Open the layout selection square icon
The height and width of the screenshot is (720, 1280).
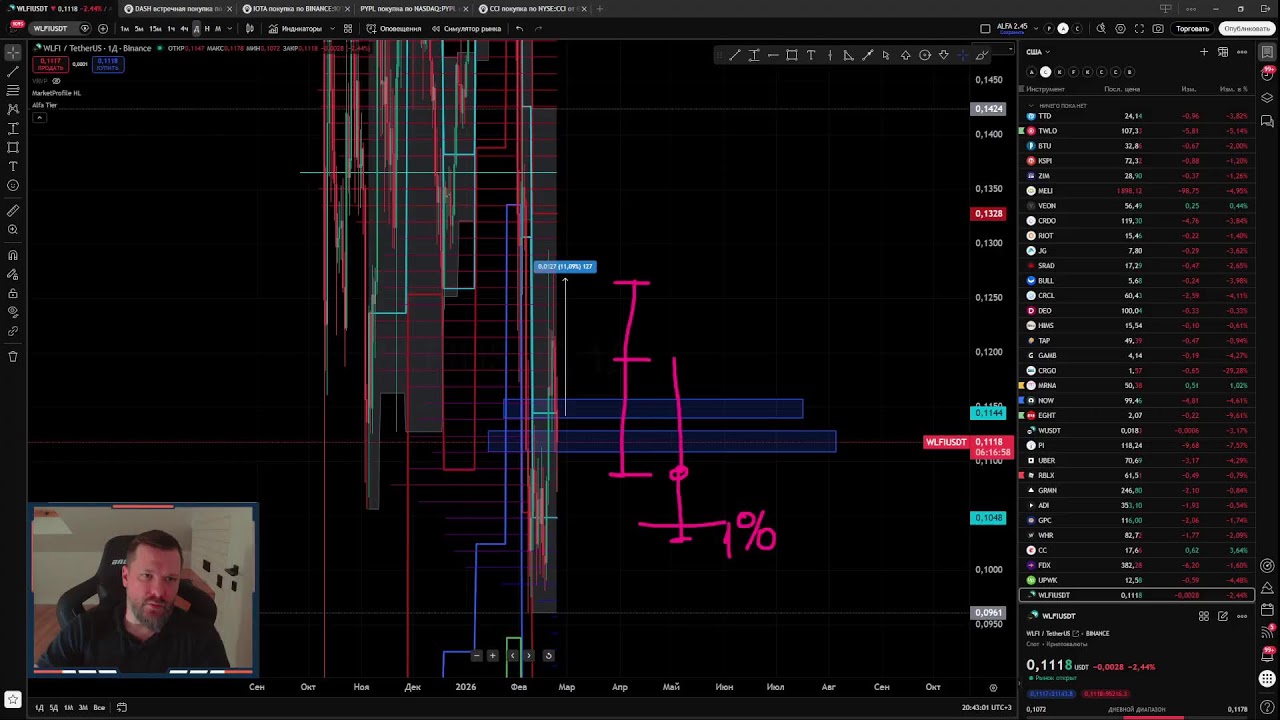coord(985,28)
